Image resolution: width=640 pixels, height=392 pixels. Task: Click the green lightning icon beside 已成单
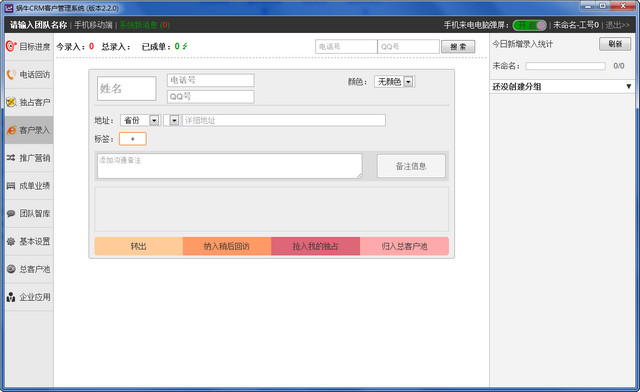point(185,46)
